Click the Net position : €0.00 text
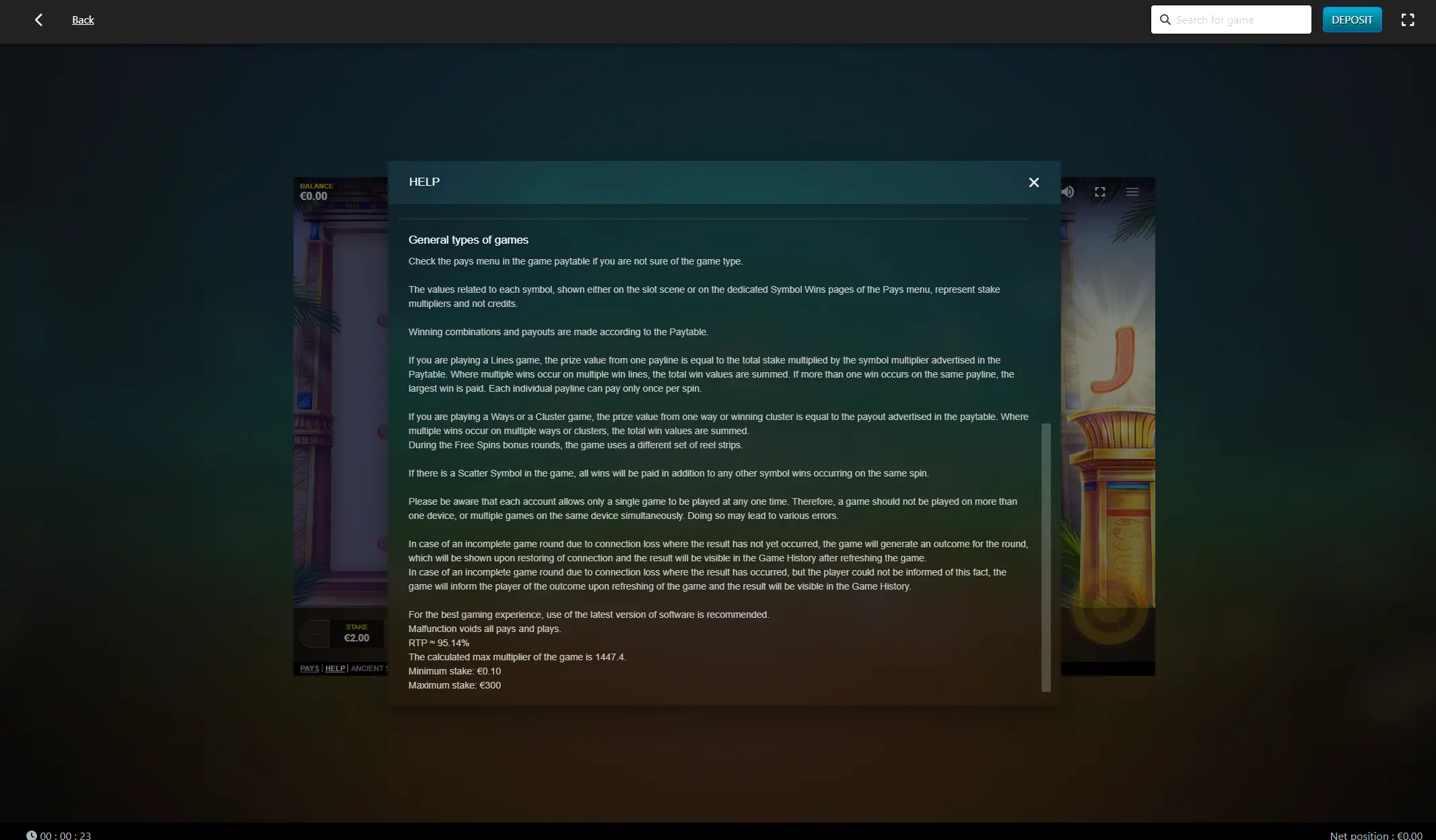1436x840 pixels. click(x=1376, y=835)
